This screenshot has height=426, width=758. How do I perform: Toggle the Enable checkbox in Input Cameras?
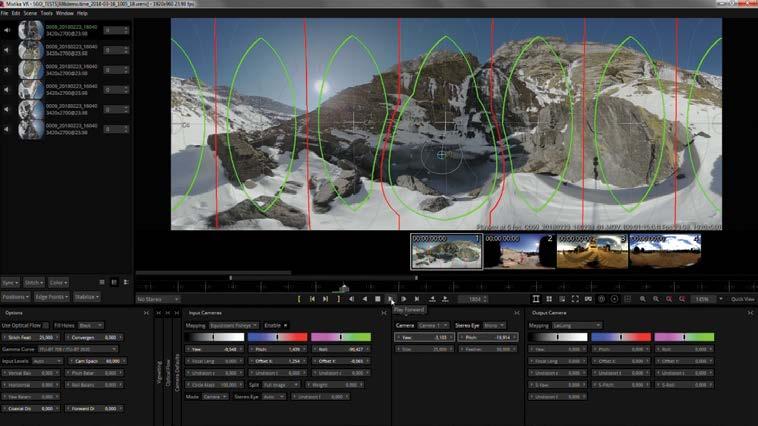(x=285, y=325)
